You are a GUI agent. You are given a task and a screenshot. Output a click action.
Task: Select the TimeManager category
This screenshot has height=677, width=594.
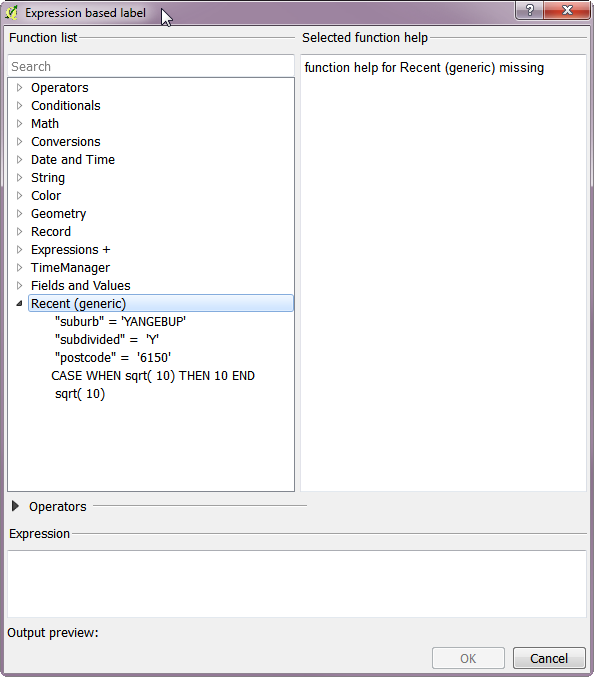70,268
